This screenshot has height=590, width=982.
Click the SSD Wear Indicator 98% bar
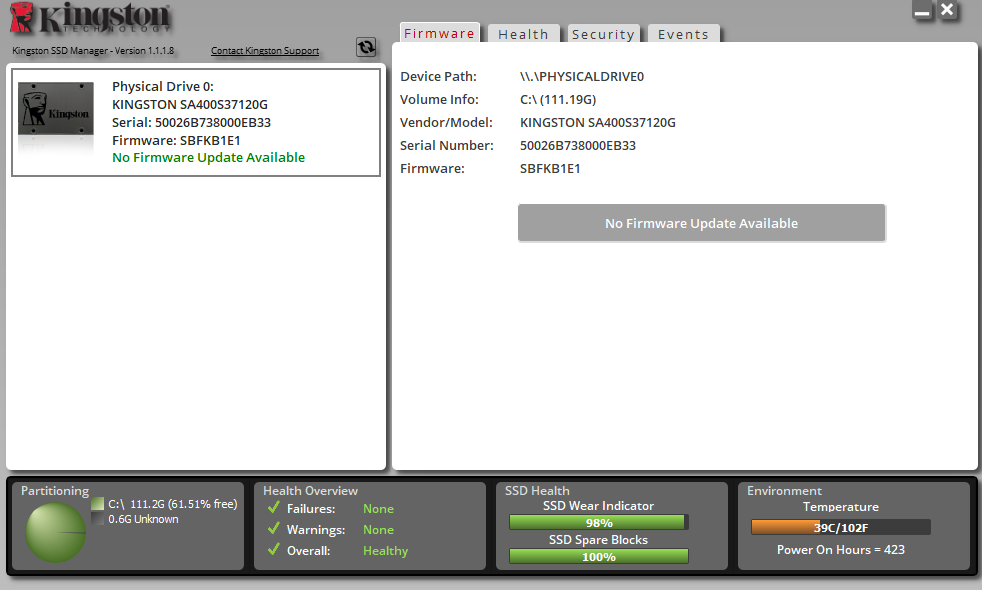599,522
